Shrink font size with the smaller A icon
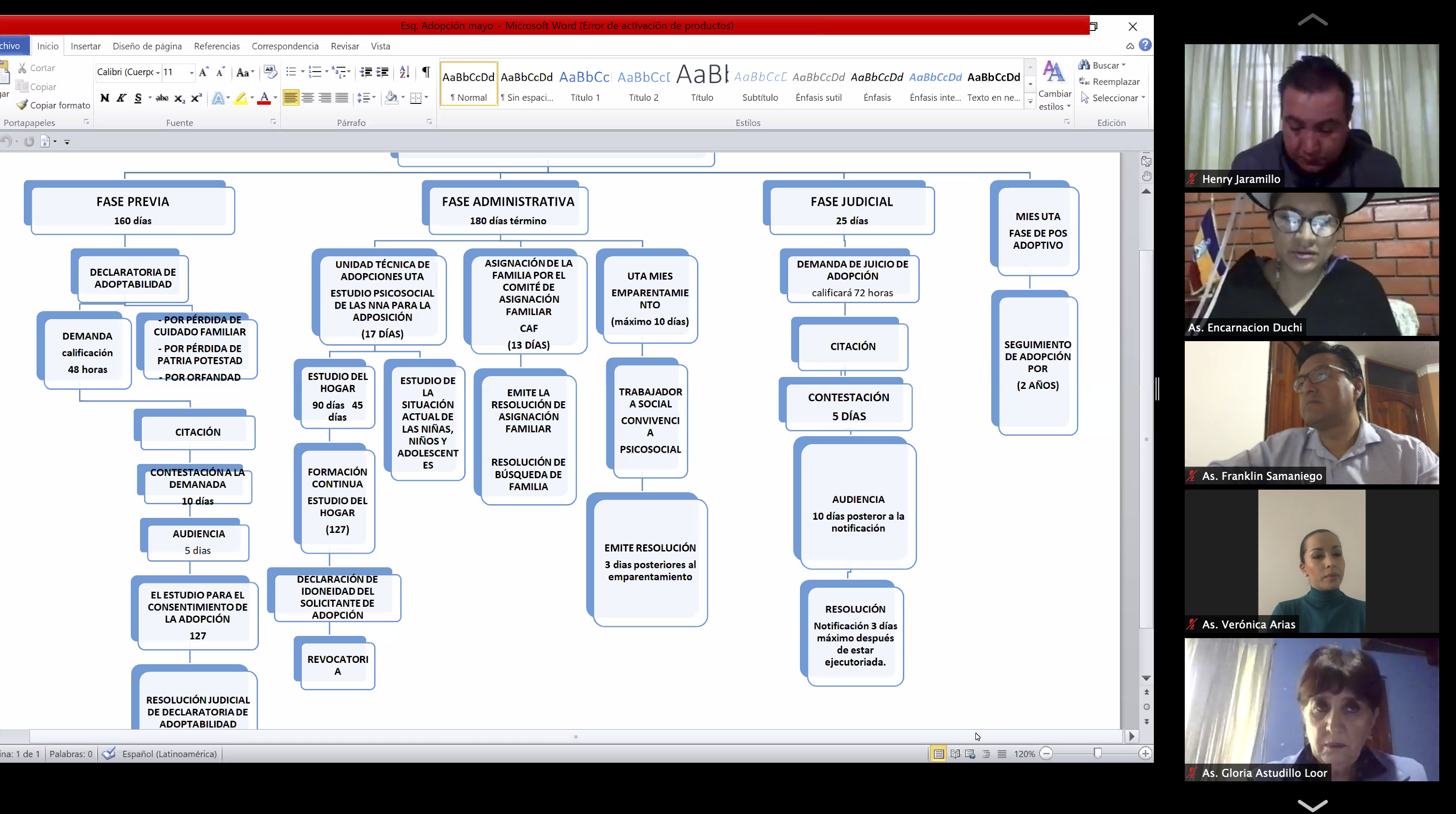The image size is (1456, 814). pos(220,72)
